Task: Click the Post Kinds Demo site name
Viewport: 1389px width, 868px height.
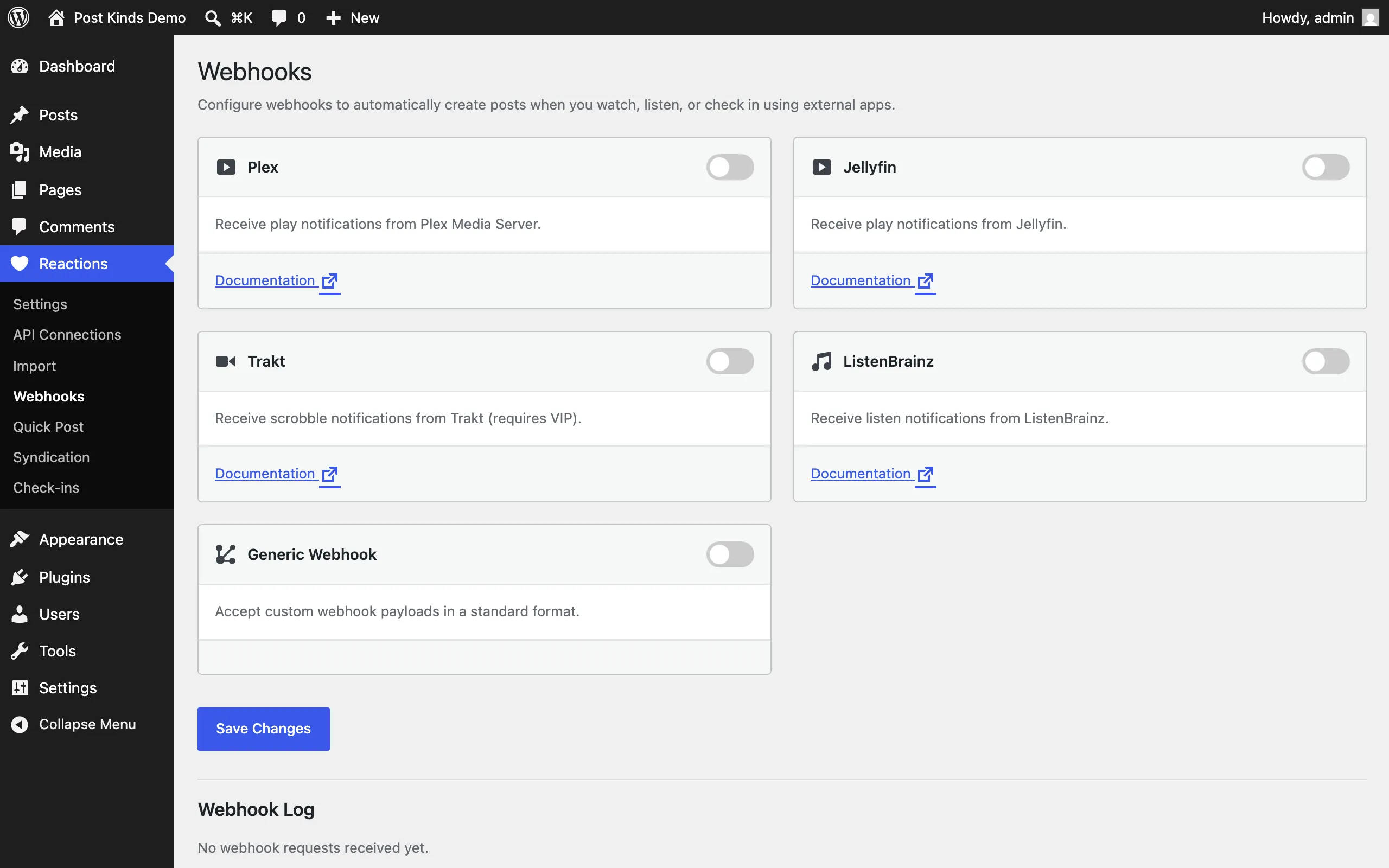Action: tap(130, 18)
